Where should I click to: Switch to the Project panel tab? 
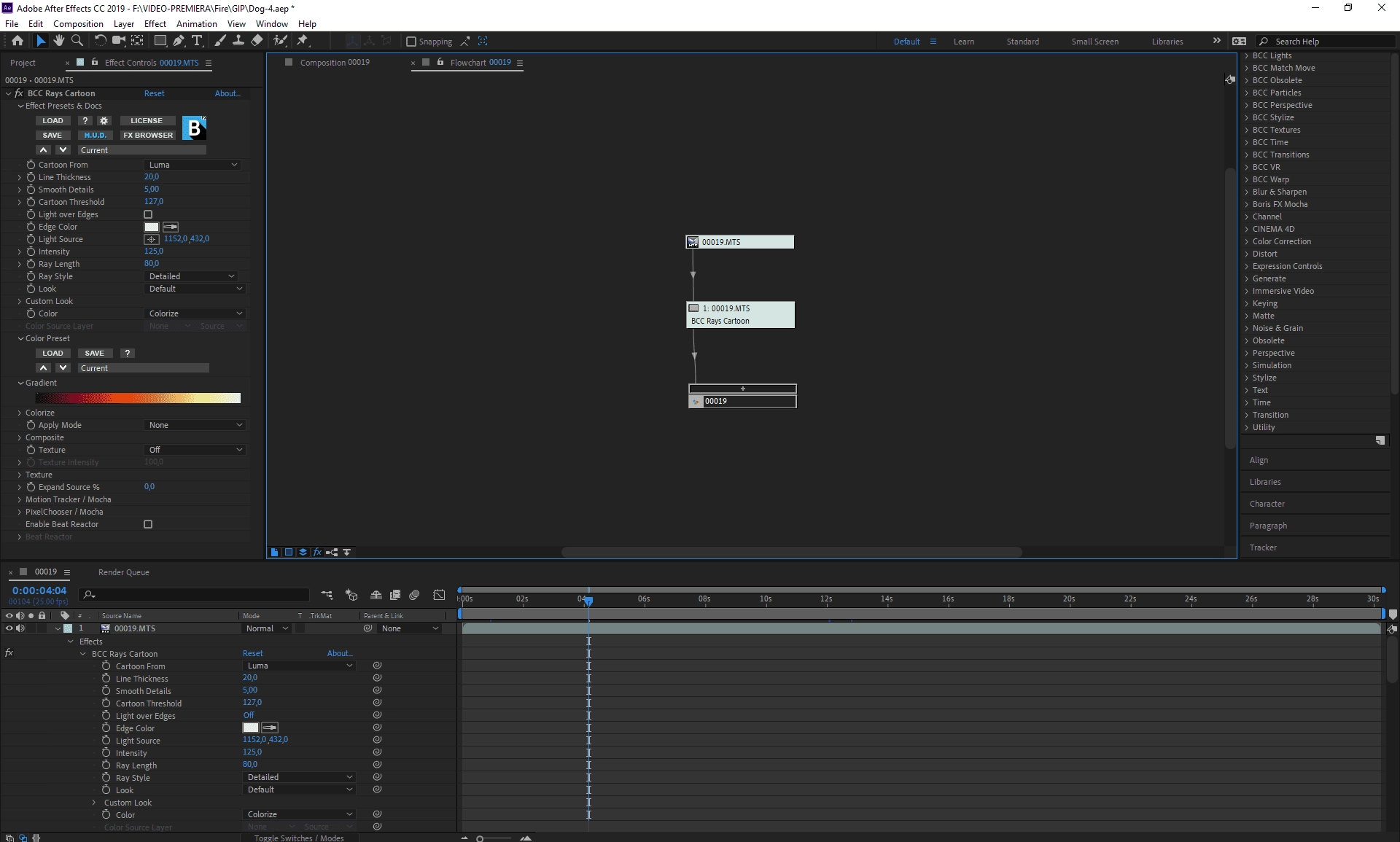(23, 63)
